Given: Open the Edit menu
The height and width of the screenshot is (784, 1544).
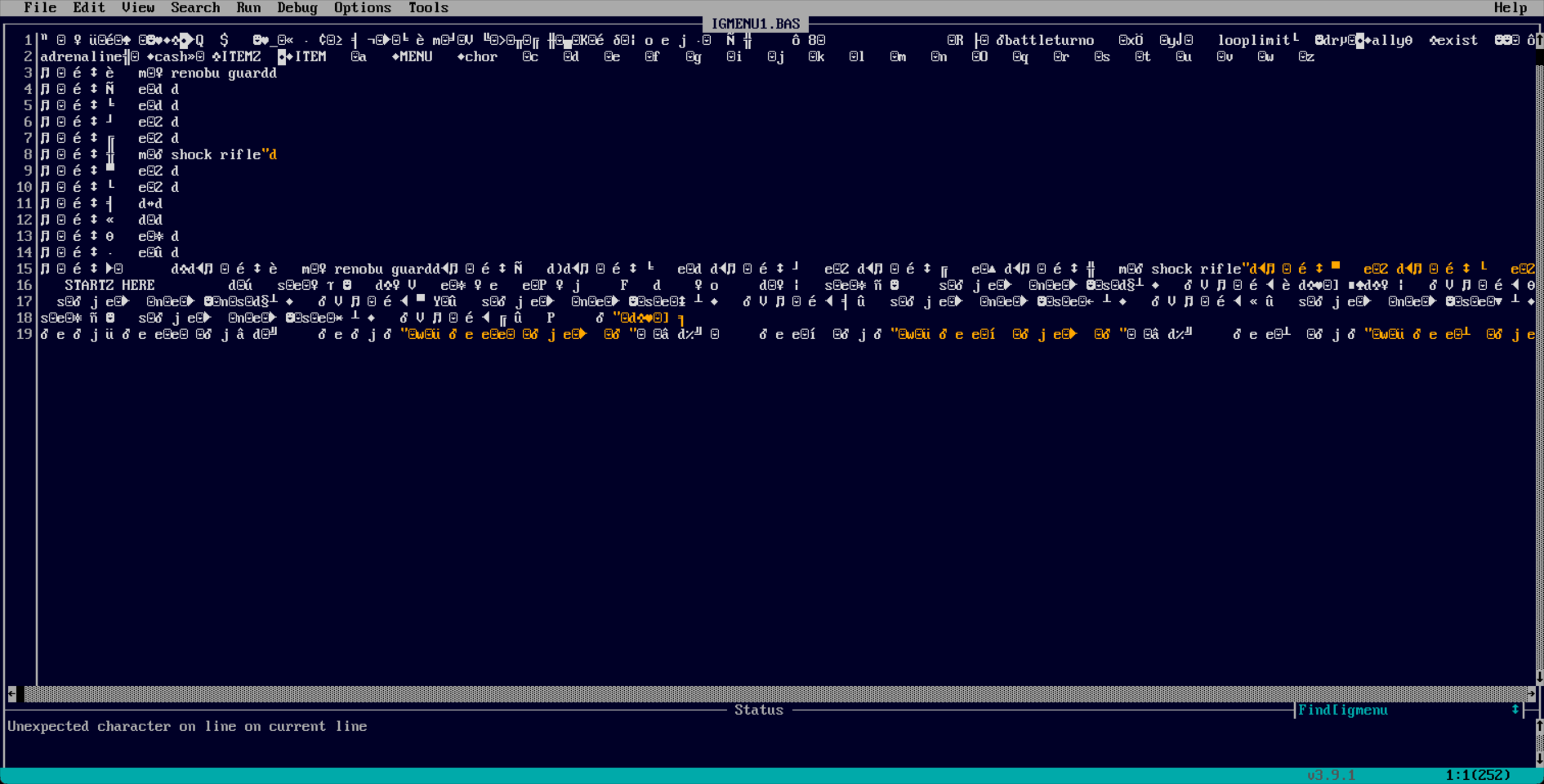Looking at the screenshot, I should [89, 7].
